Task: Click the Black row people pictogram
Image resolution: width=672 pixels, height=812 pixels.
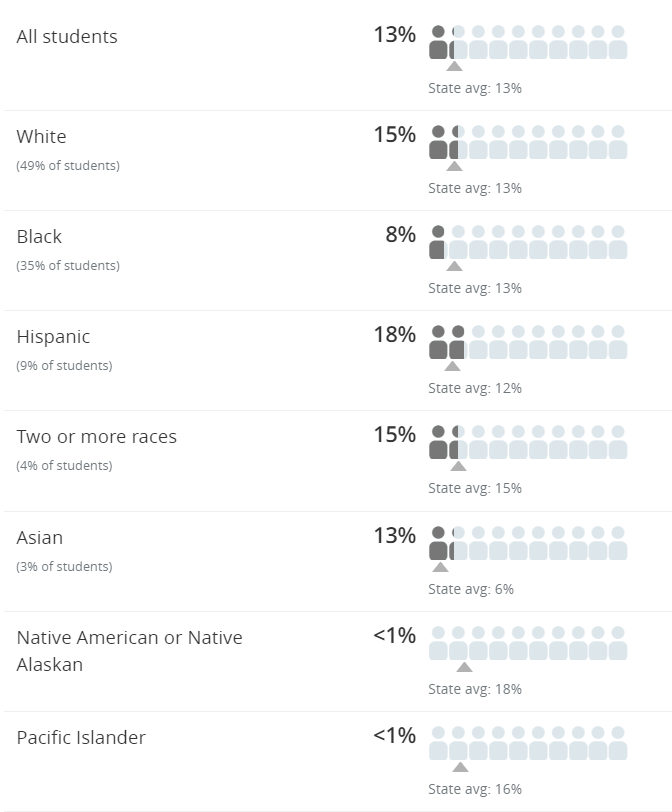Action: coord(528,243)
